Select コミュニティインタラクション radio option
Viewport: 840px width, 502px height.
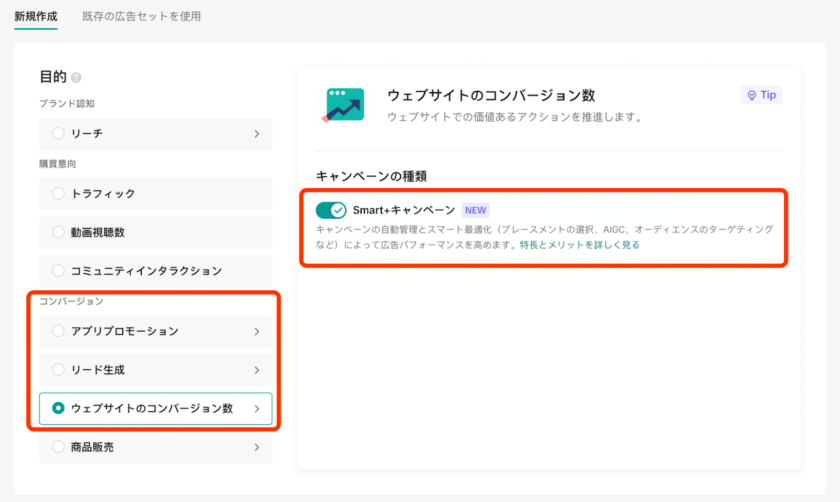point(58,271)
